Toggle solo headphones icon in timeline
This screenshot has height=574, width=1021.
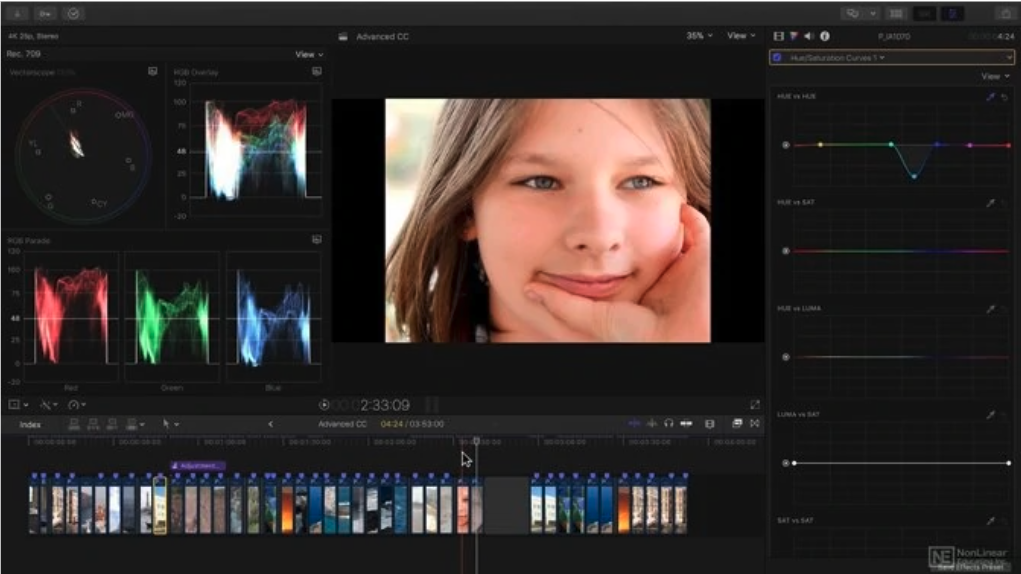click(x=669, y=424)
